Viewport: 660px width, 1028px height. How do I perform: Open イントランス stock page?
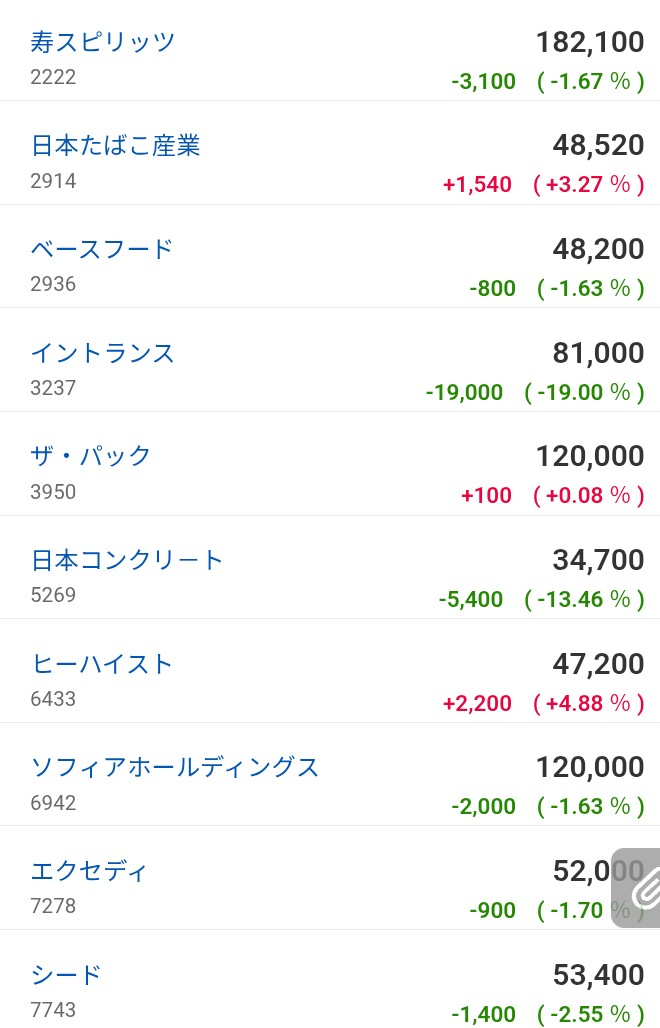point(102,353)
